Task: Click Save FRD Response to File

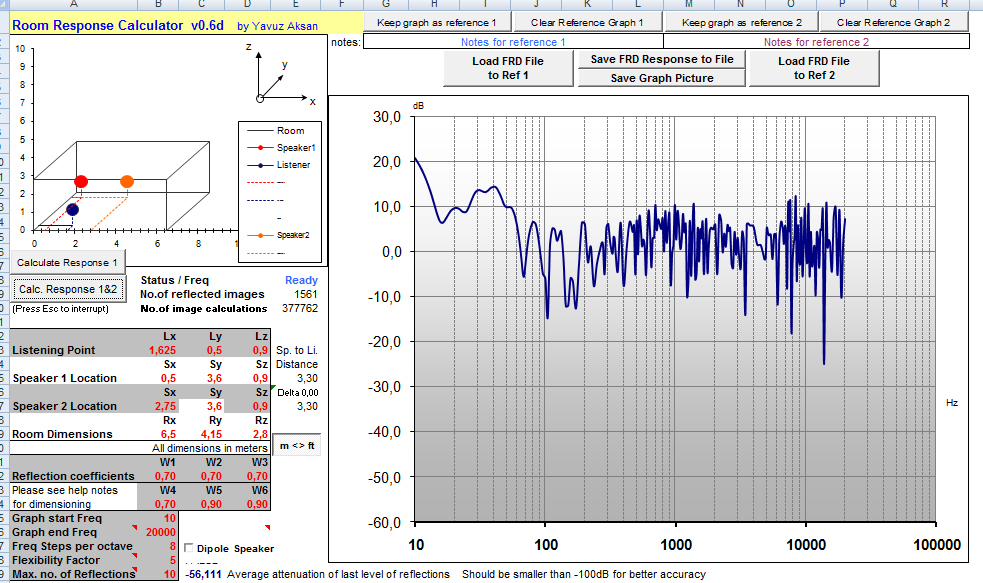Action: tap(661, 59)
